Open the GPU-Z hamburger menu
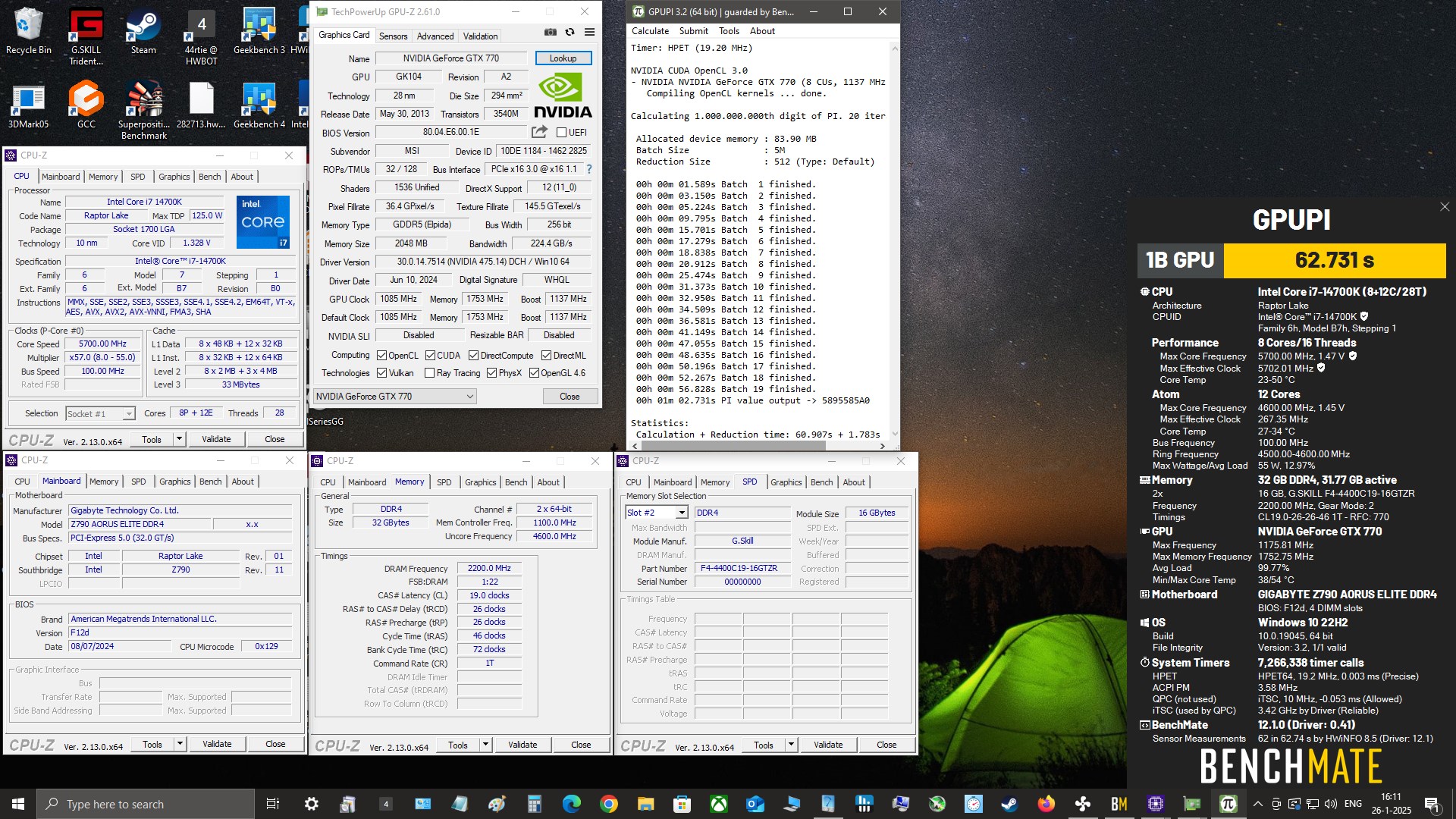The image size is (1456, 819). point(589,33)
